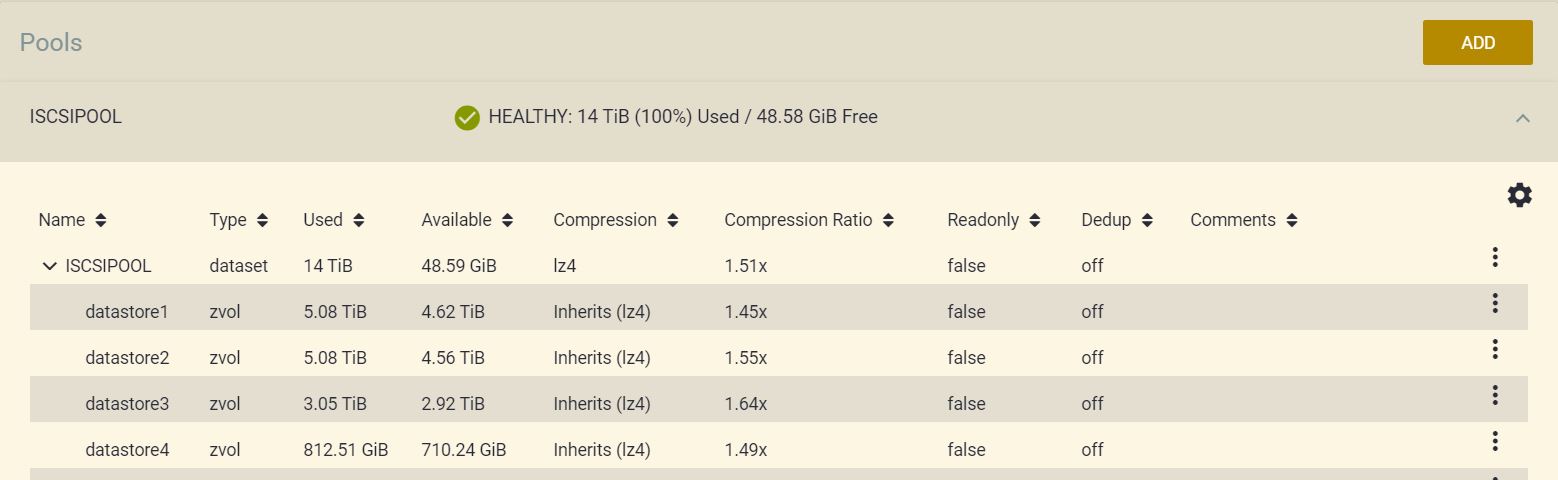Sort by Comments column header
The width and height of the screenshot is (1558, 480).
1244,220
